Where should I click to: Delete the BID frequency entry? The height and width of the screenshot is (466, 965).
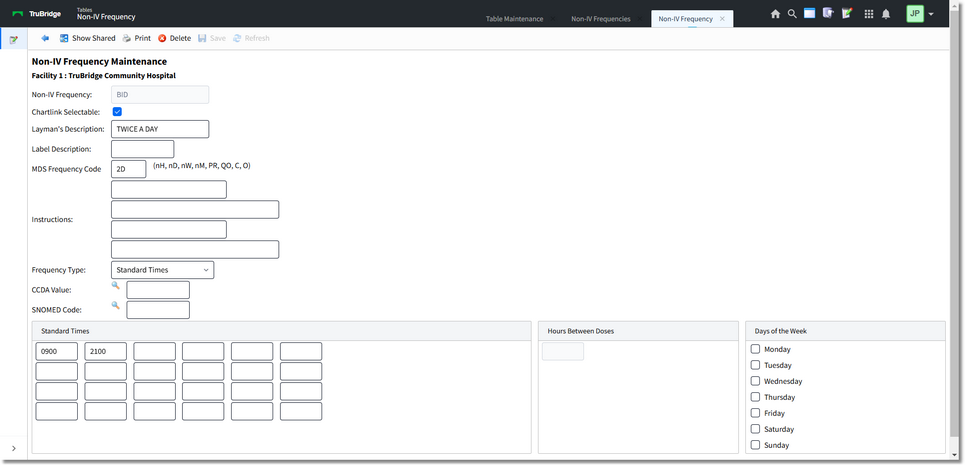(x=175, y=38)
